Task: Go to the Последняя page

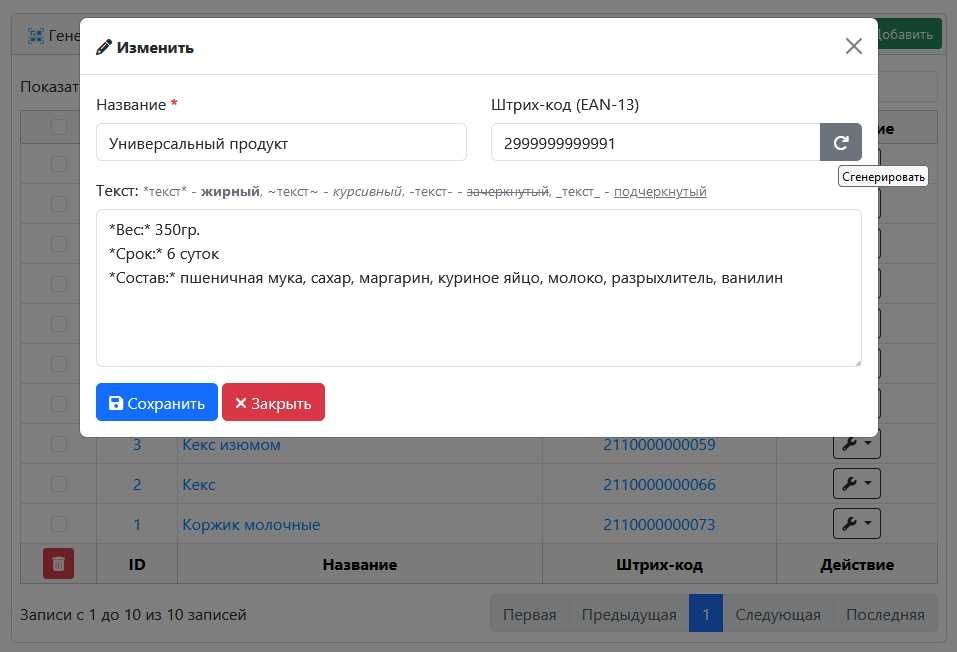Action: tap(885, 614)
